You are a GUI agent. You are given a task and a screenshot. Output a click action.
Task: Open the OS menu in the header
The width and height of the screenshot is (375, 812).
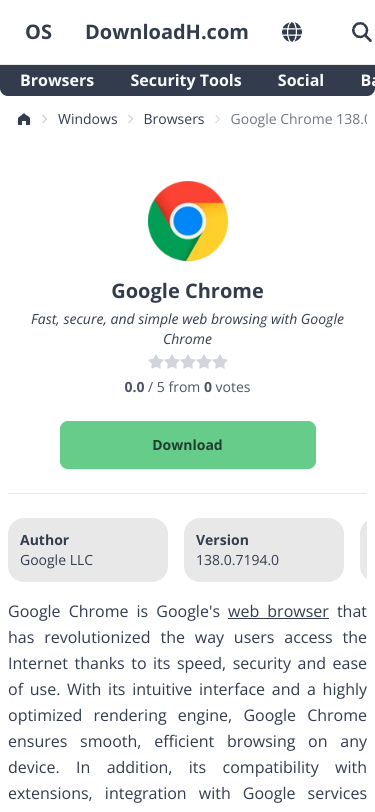(39, 32)
